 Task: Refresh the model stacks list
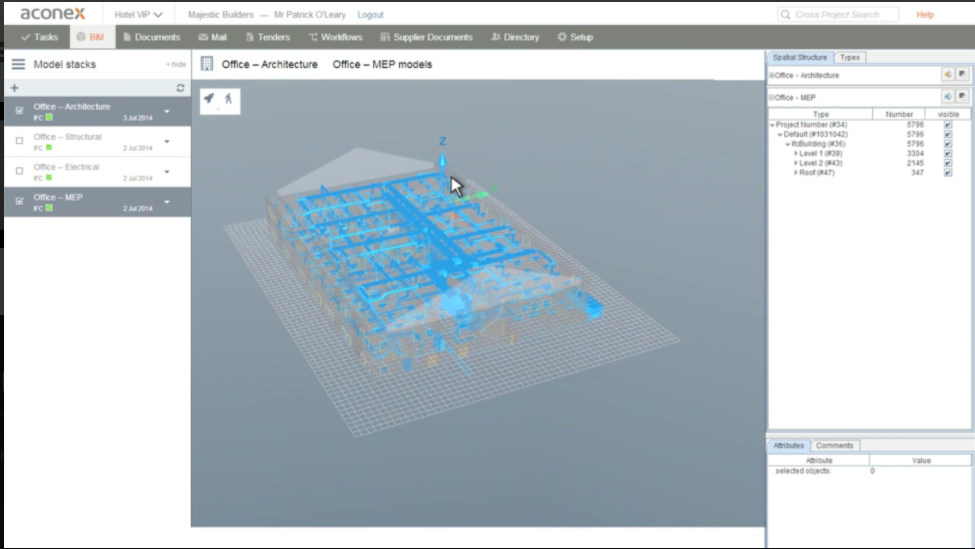pyautogui.click(x=180, y=89)
